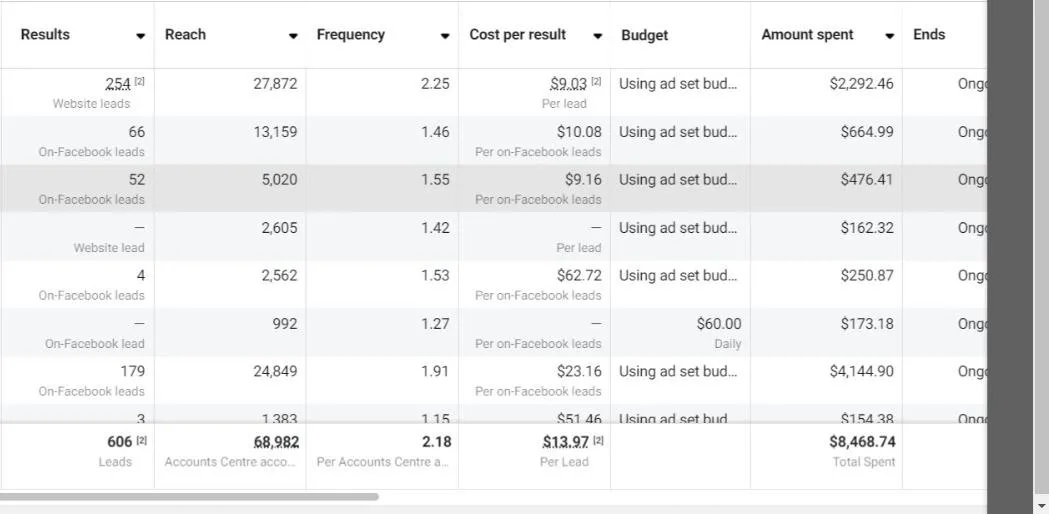1049x514 pixels.
Task: Click the horizontal scrollbar at the bottom
Action: pos(190,496)
